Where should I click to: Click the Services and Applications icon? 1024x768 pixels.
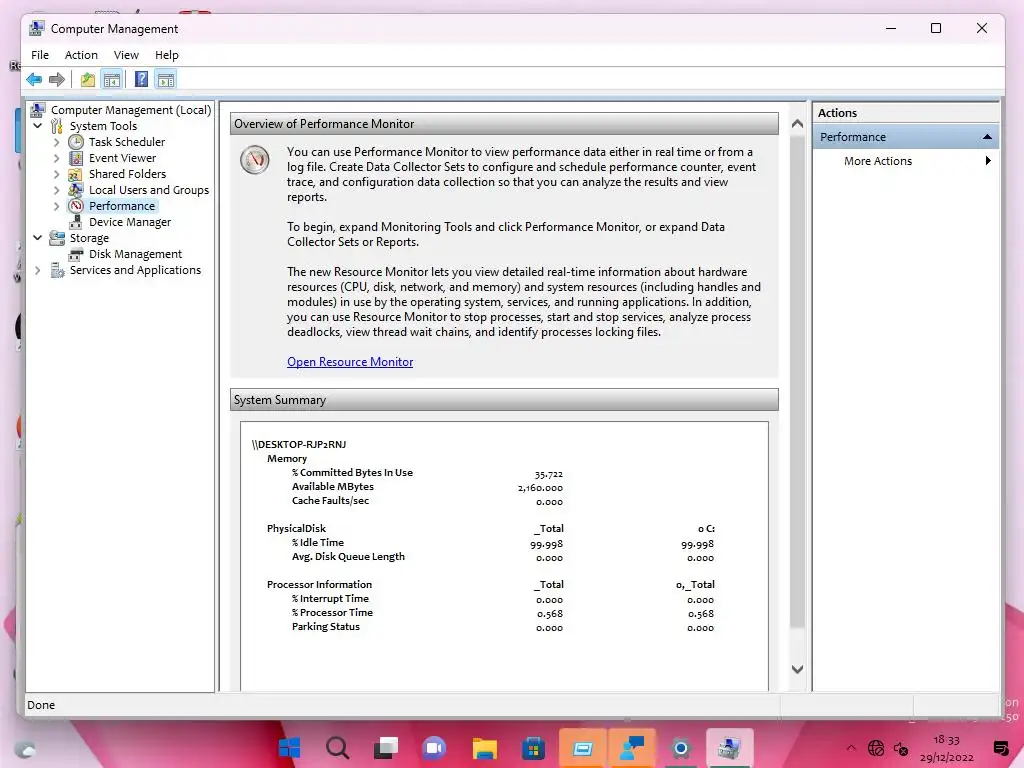[57, 270]
